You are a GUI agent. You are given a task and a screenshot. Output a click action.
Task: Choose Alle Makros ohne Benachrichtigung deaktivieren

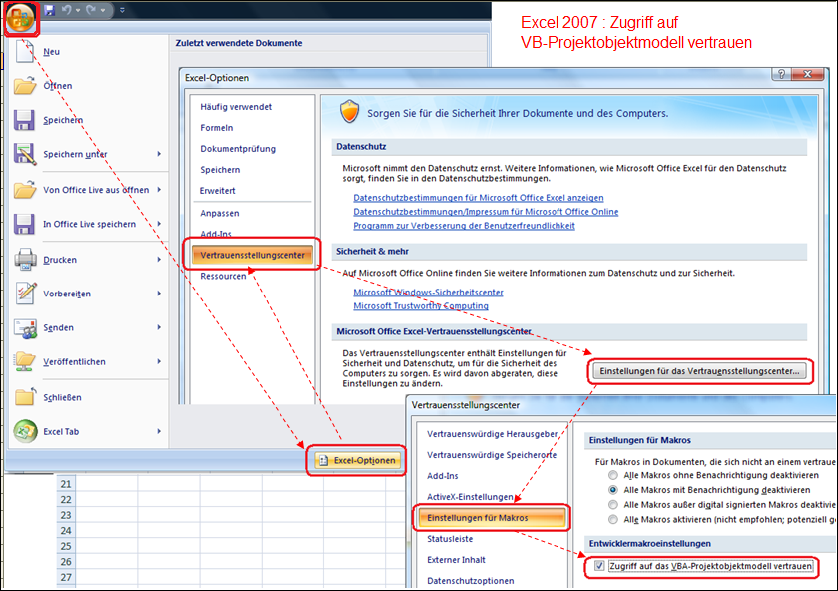click(x=612, y=475)
